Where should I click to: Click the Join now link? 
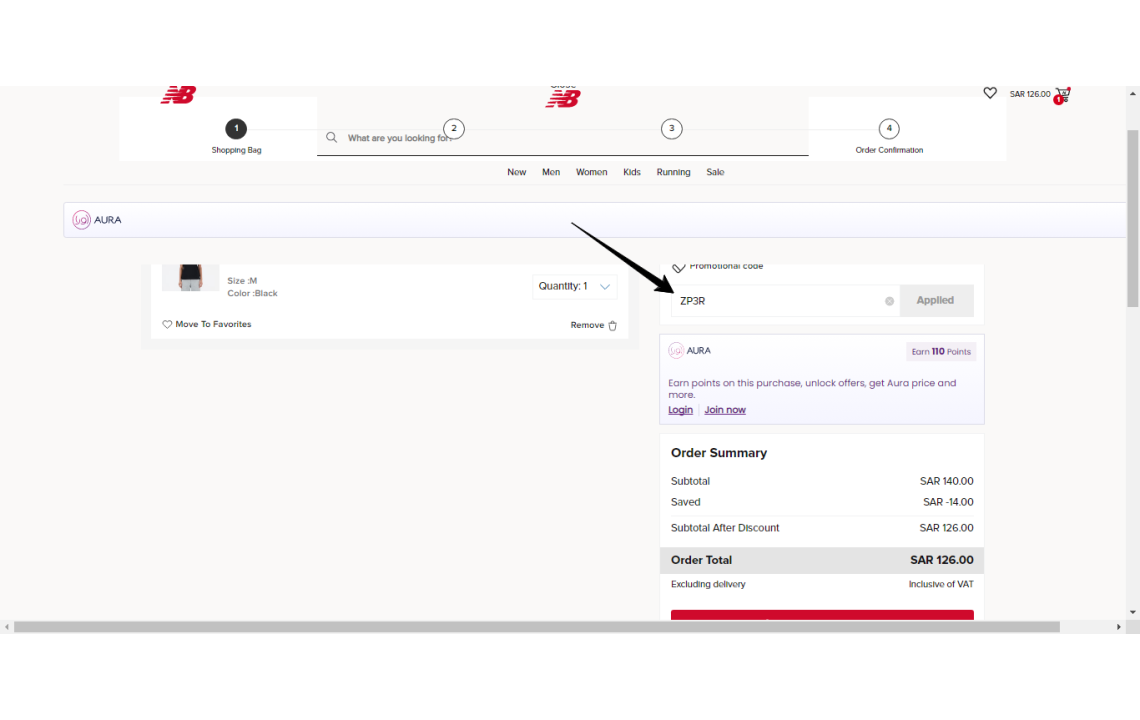pos(725,410)
